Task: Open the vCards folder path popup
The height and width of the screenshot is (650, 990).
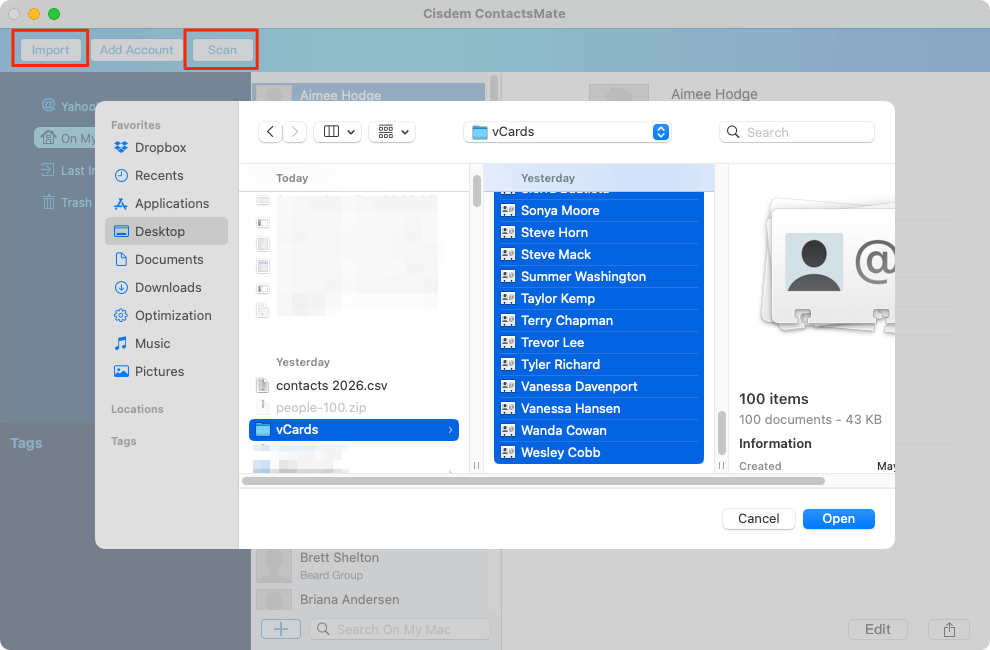Action: click(567, 132)
